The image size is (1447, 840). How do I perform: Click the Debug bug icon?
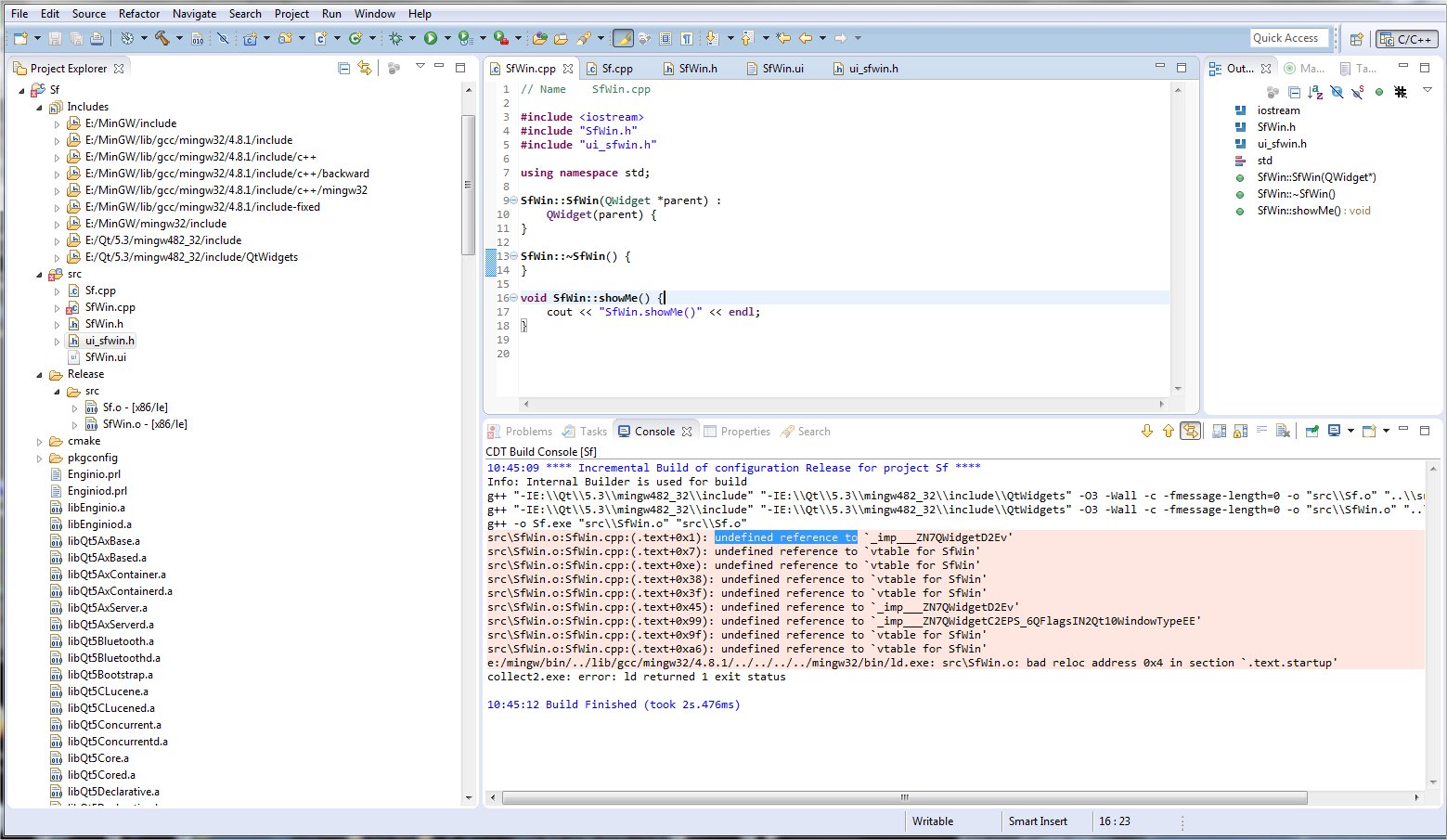click(x=396, y=38)
